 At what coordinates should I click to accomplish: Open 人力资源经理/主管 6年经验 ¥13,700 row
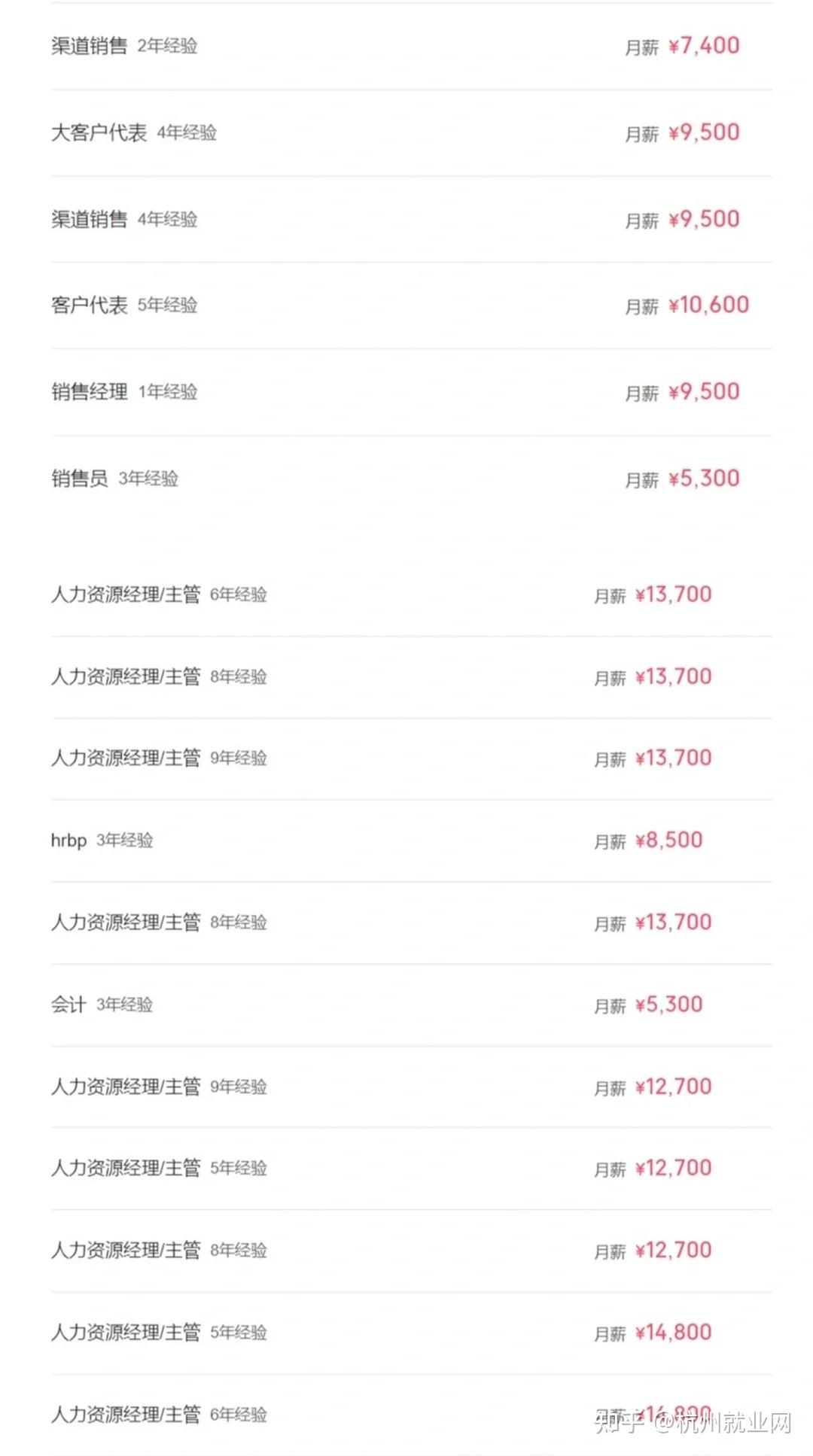click(412, 595)
